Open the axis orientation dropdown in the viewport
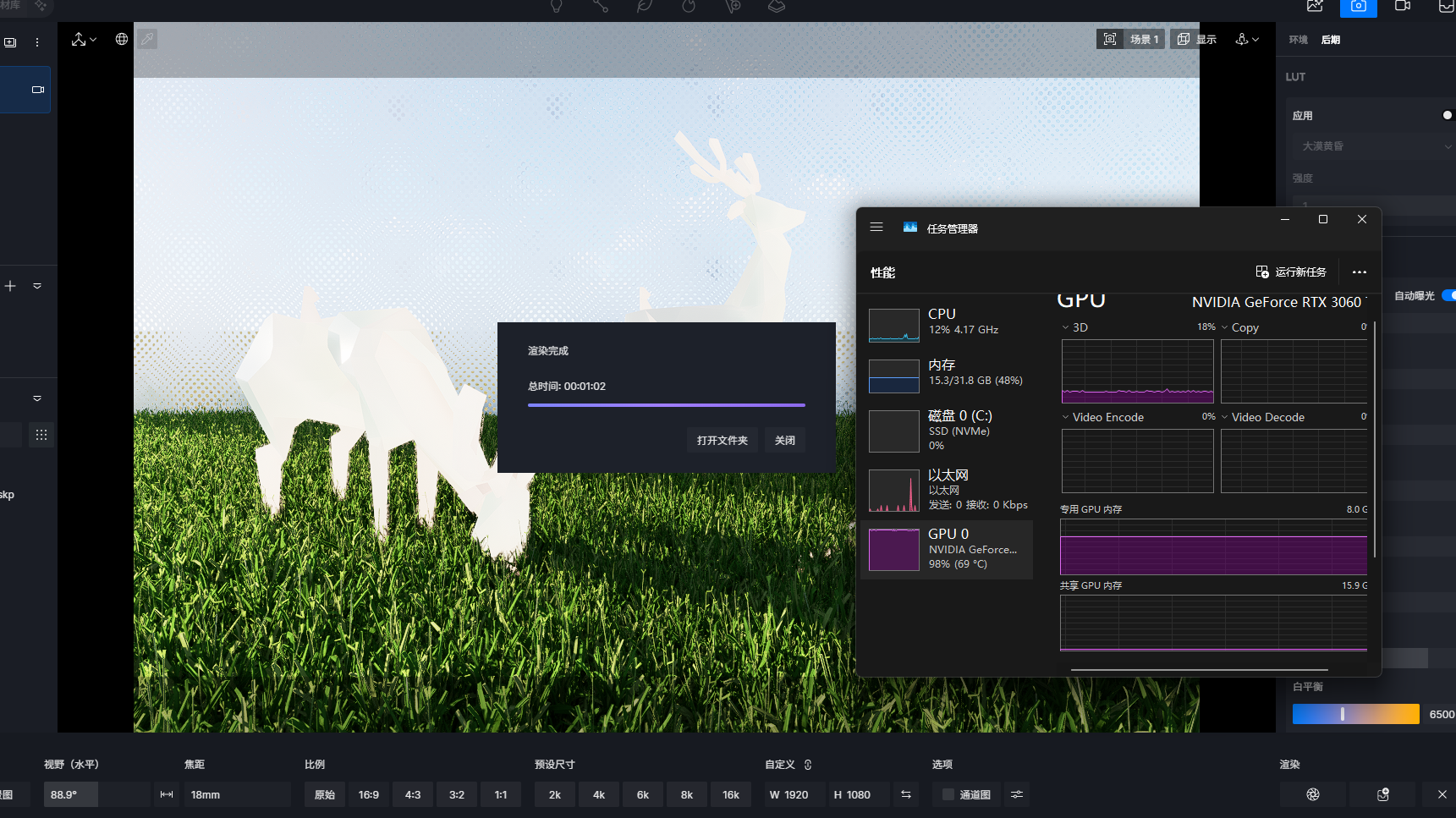This screenshot has width=1456, height=818. [x=1247, y=39]
